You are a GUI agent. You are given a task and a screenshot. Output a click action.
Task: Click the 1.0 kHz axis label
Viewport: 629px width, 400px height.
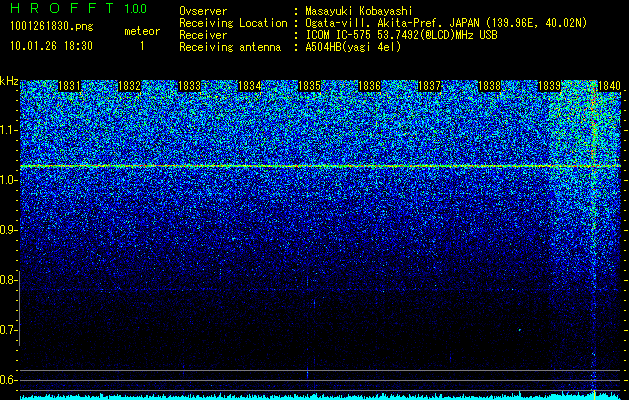[7, 181]
